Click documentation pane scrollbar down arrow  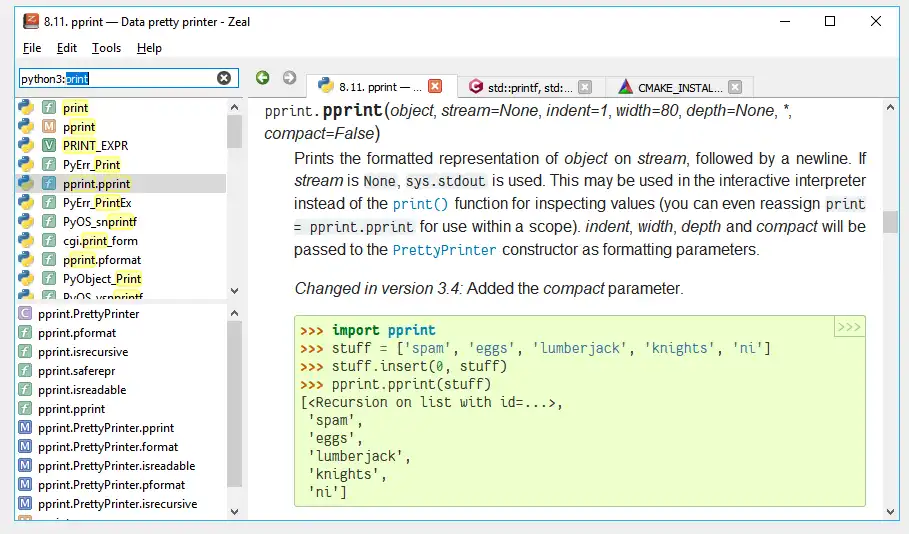coord(890,511)
